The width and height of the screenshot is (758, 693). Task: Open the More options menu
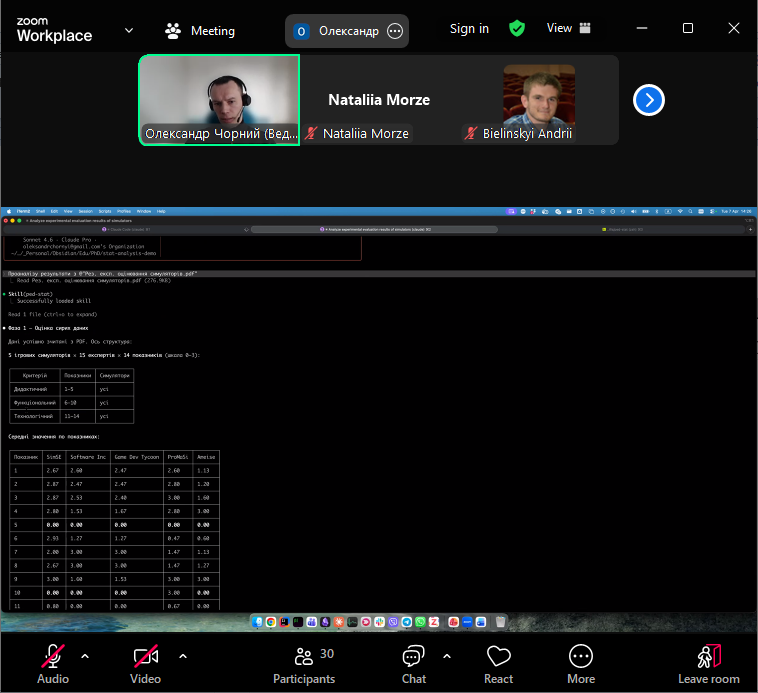580,664
